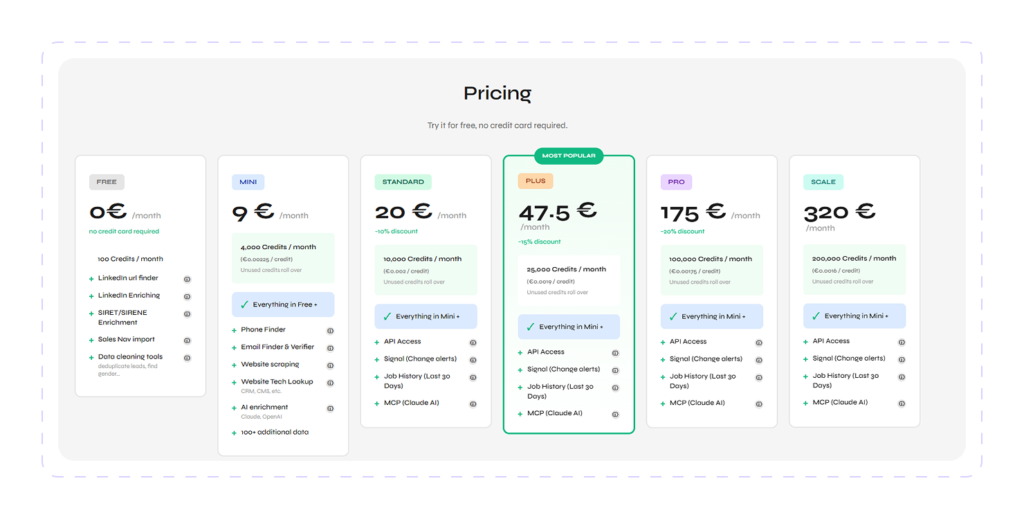Click Everything in Free + in Mini plan

click(283, 304)
